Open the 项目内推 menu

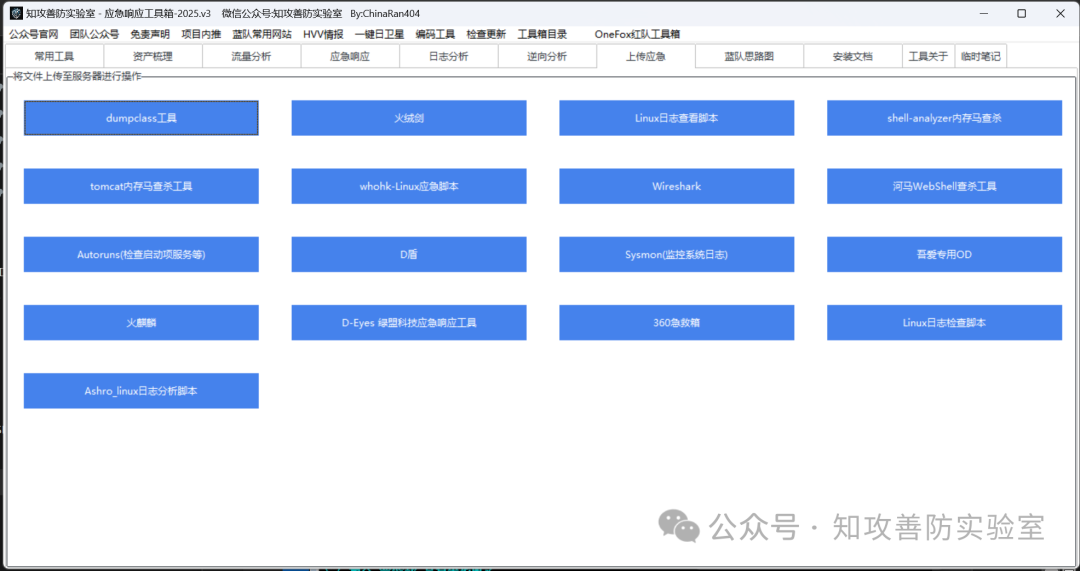201,34
